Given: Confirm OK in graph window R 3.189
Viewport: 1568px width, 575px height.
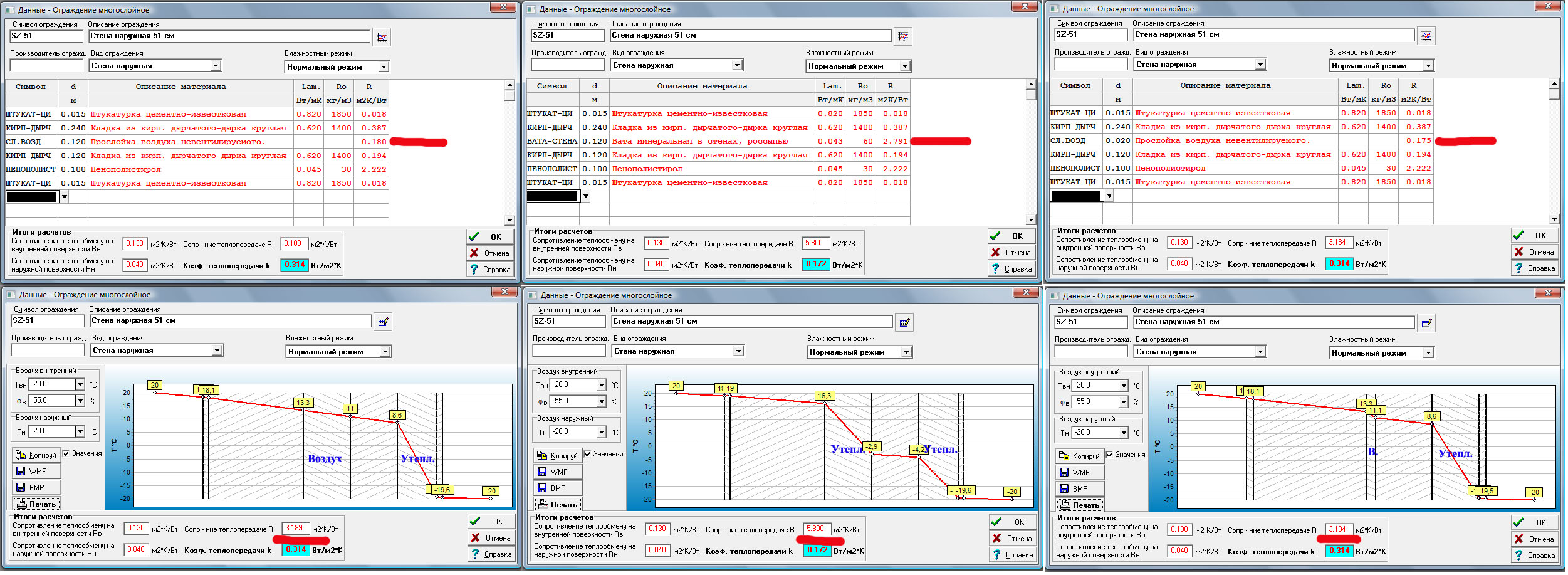Looking at the screenshot, I should [x=491, y=522].
